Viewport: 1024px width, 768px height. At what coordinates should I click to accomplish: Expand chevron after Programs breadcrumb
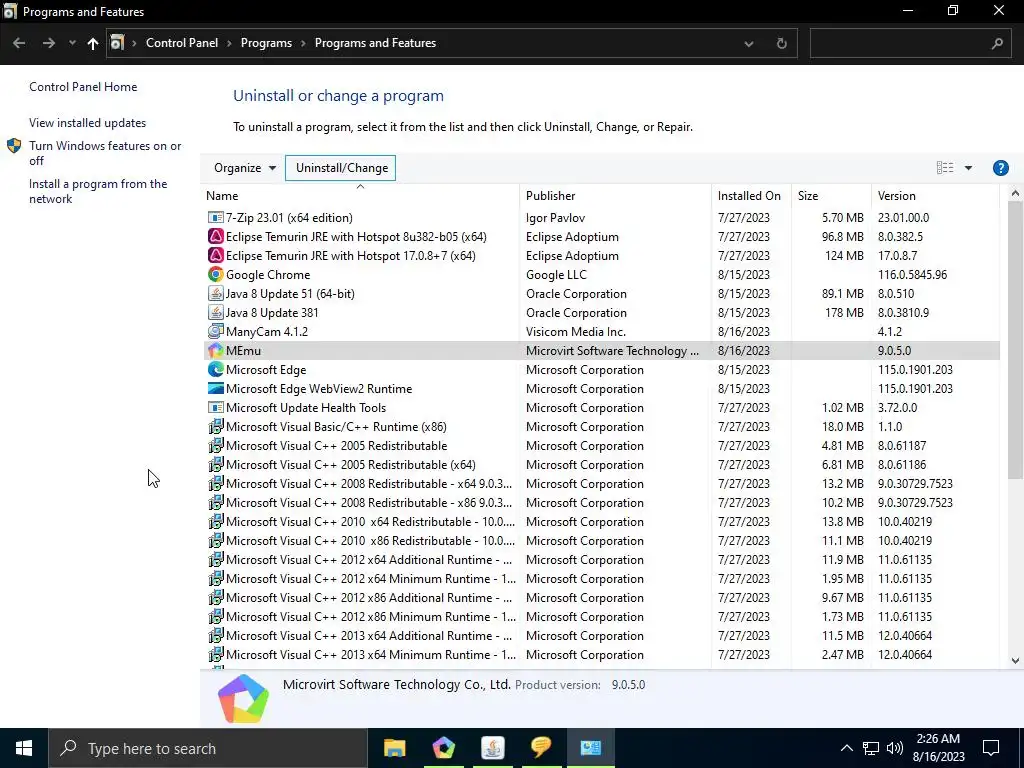304,43
